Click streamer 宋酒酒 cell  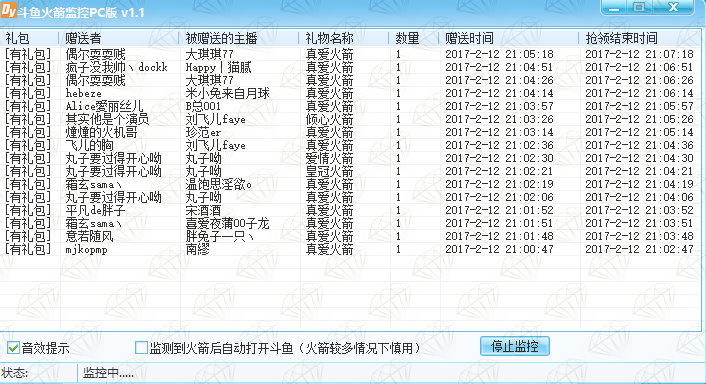[203, 210]
